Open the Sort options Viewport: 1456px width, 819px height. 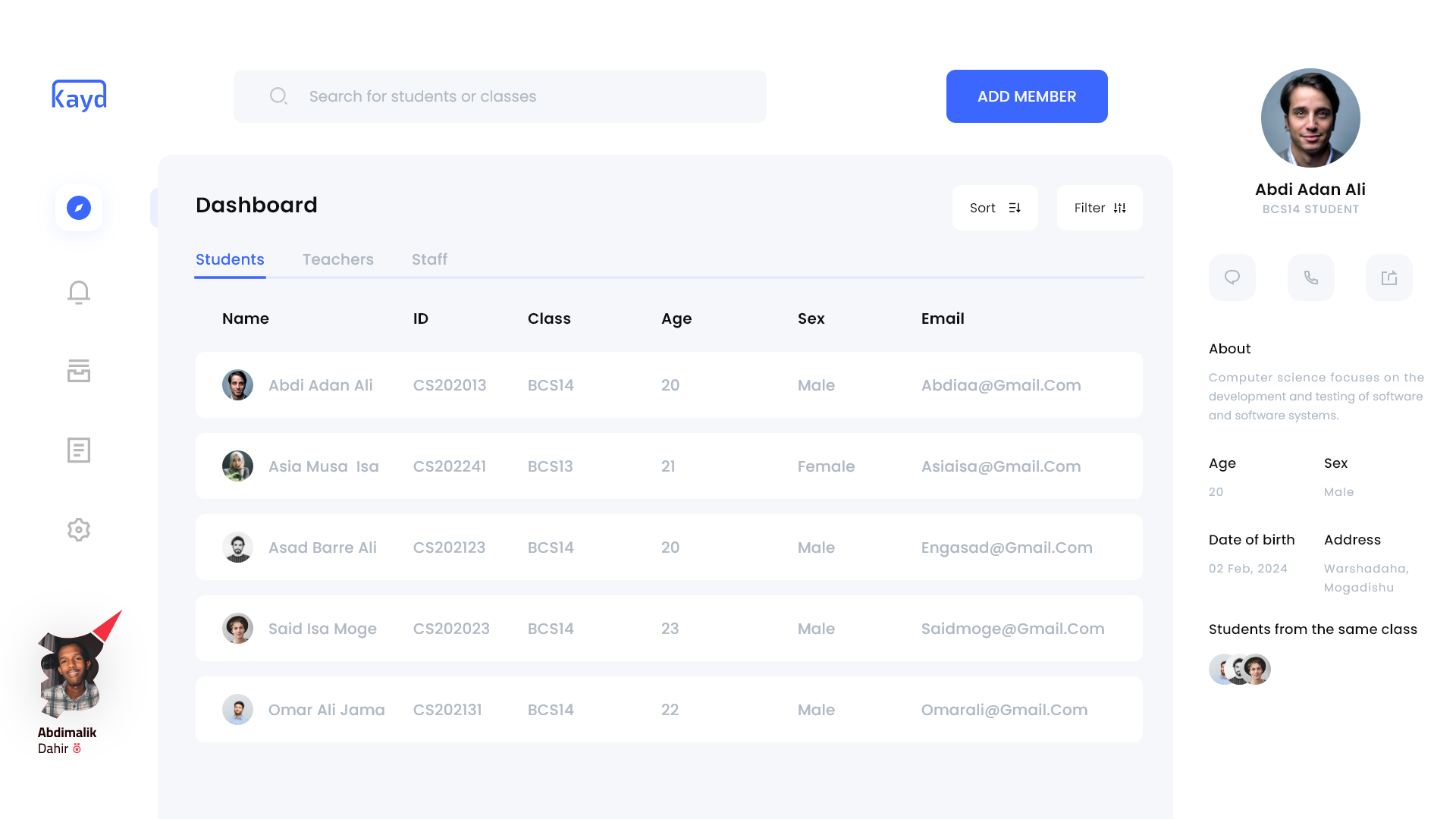click(995, 207)
